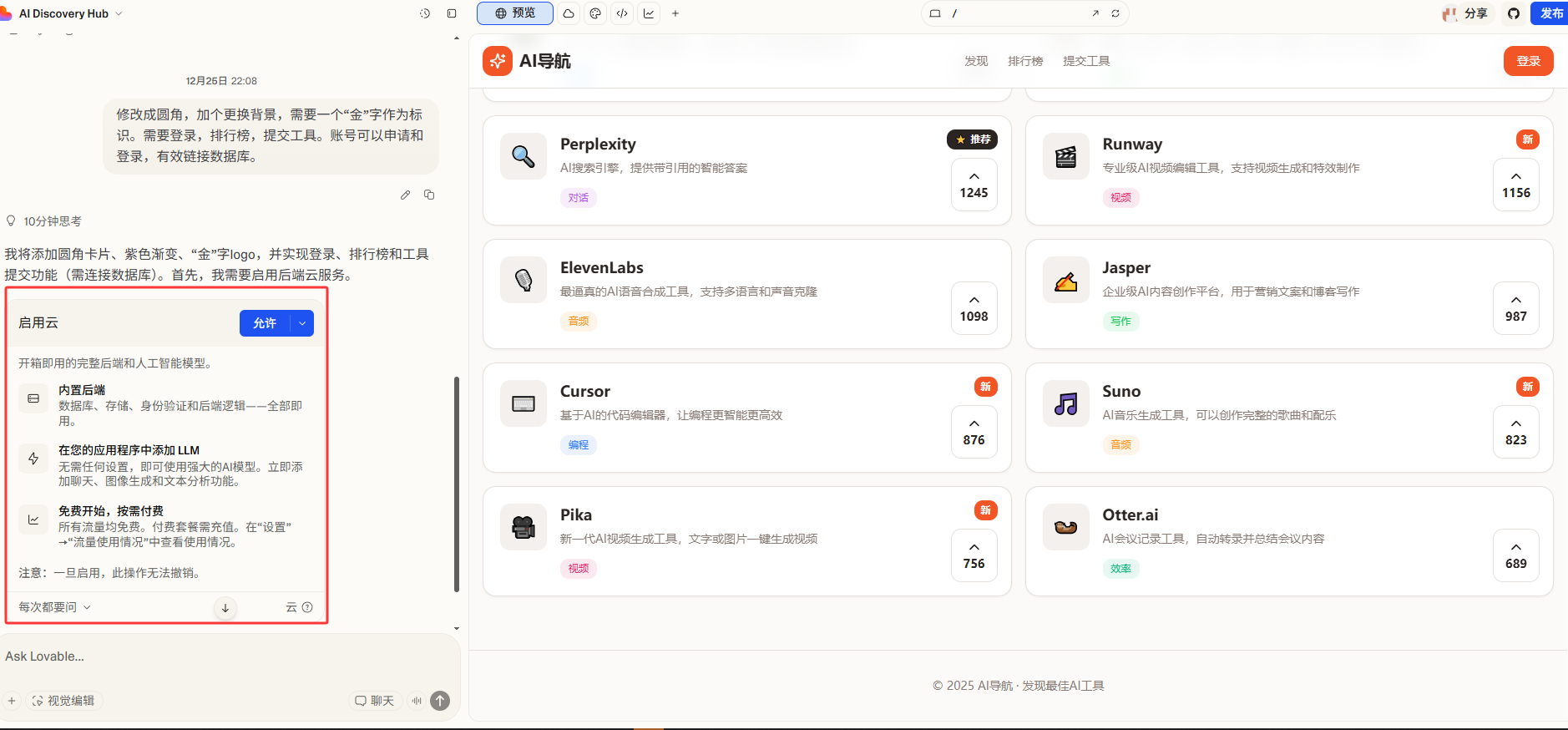This screenshot has height=730, width=1568.
Task: Toggle the sidebar panel icon
Action: click(452, 13)
